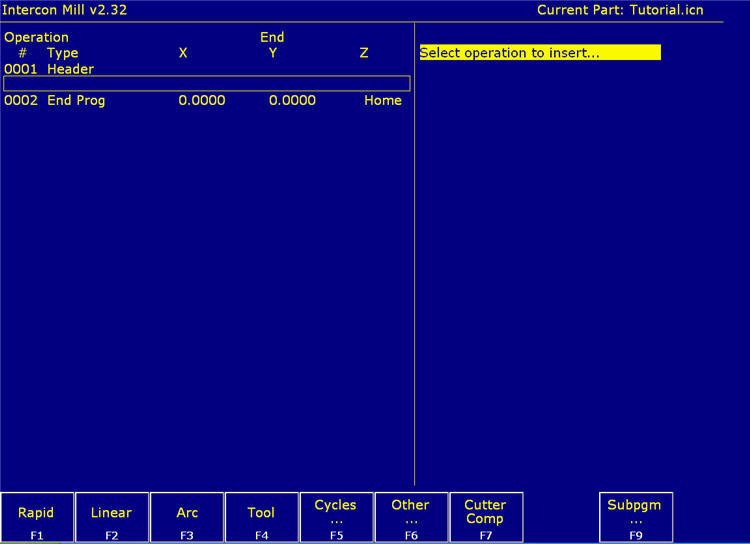
Task: Click End Prog's X value 0.0000
Action: (201, 100)
